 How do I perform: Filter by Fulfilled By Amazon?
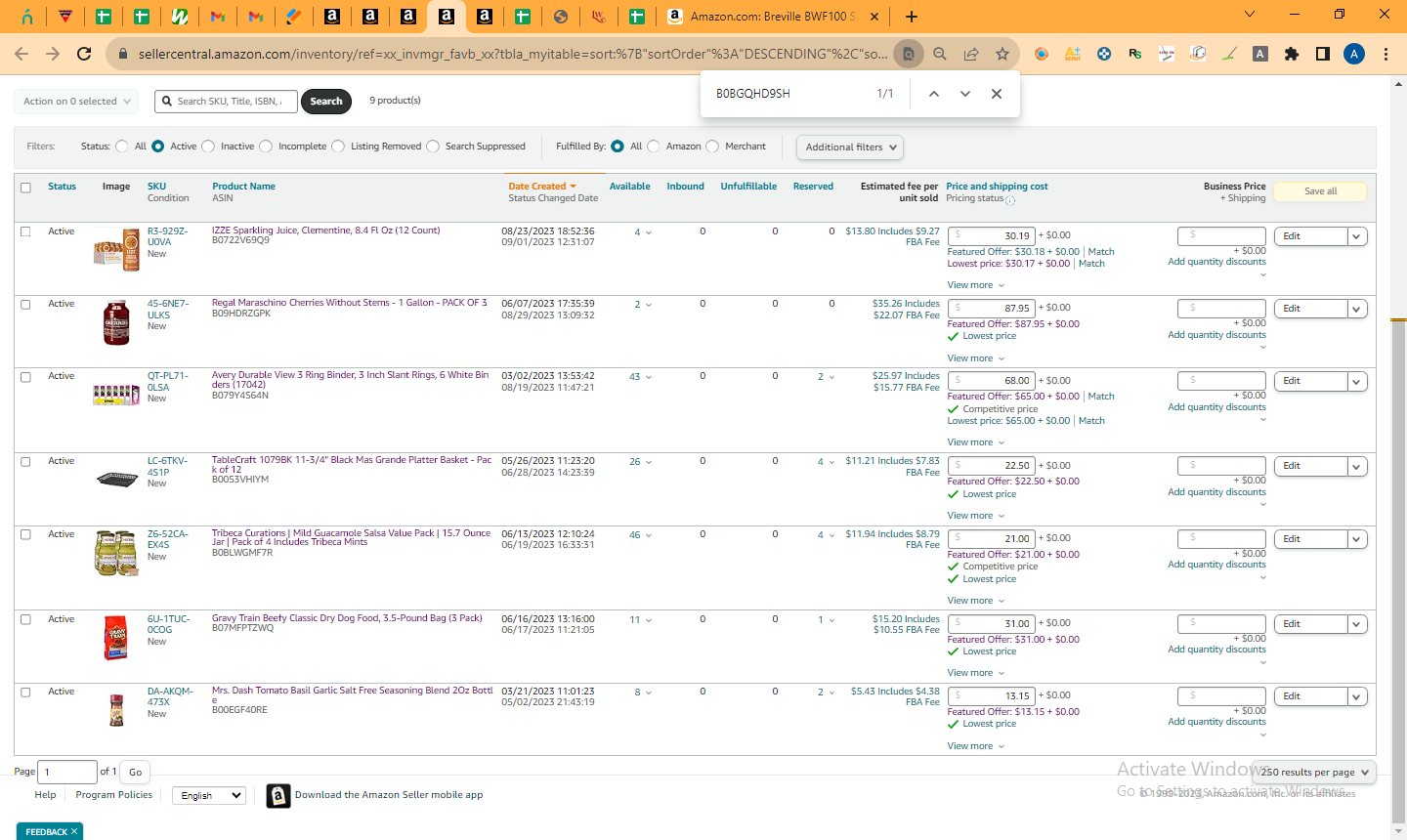tap(654, 147)
